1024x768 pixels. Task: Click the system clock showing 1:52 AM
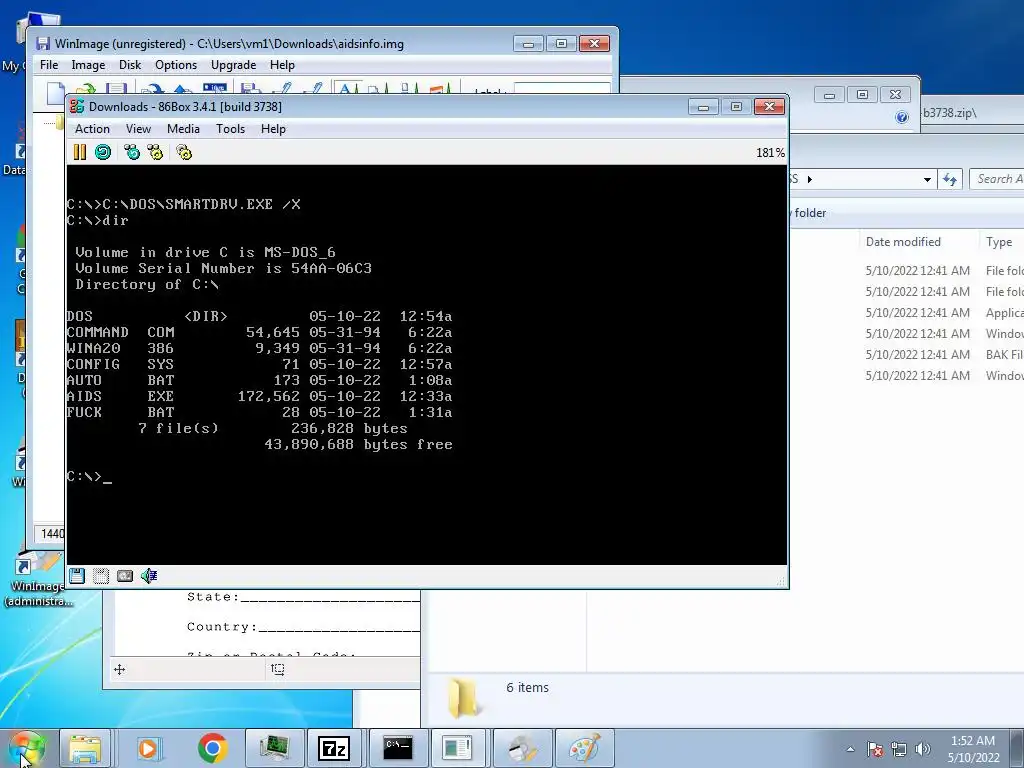pyautogui.click(x=973, y=749)
